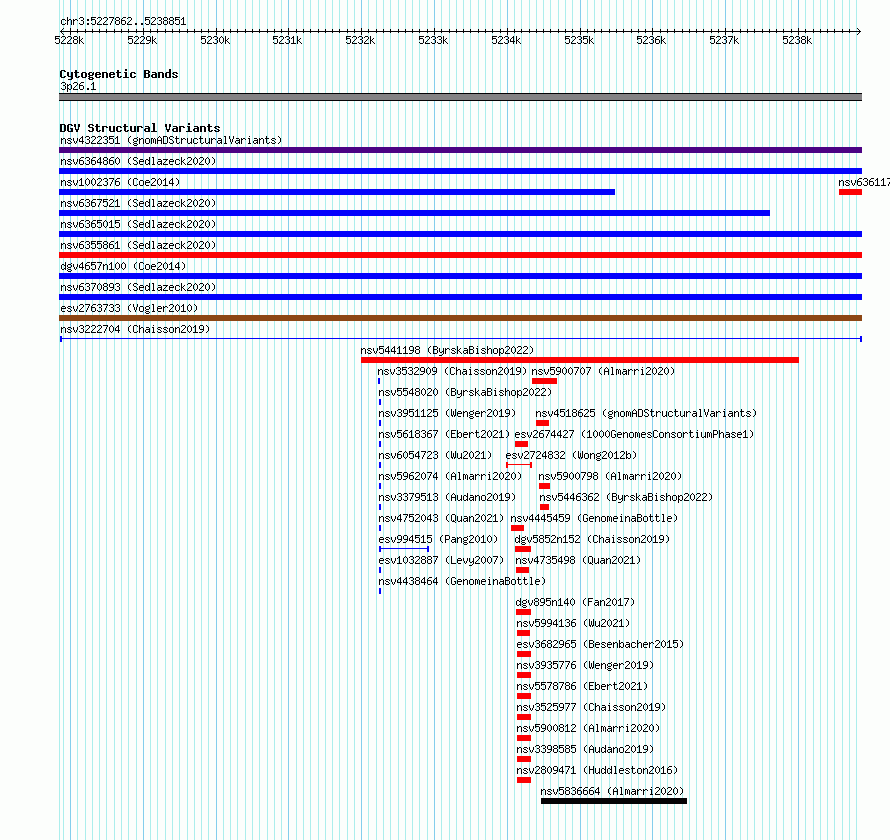Viewport: 890px width, 840px height.
Task: Click the nsv6367521 (Sedlazeck2020) label
Action: 138,203
